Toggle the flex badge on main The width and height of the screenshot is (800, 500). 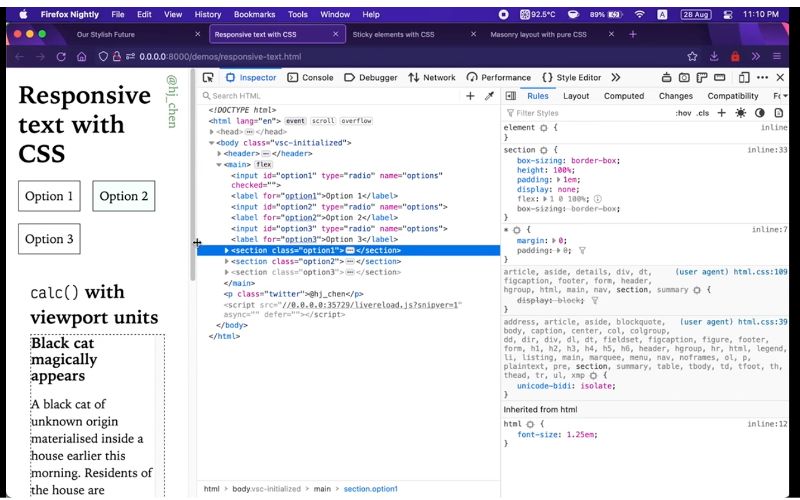tap(264, 164)
